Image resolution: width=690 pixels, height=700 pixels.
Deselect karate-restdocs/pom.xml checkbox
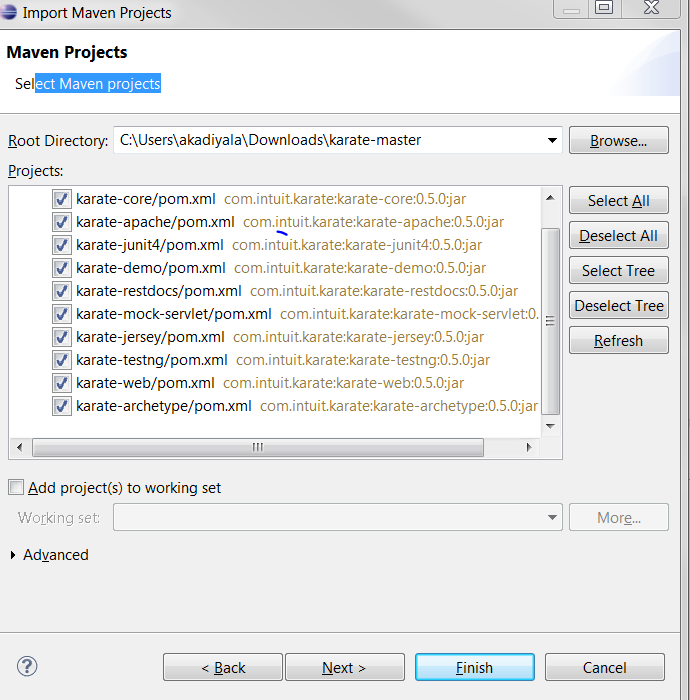[x=62, y=291]
